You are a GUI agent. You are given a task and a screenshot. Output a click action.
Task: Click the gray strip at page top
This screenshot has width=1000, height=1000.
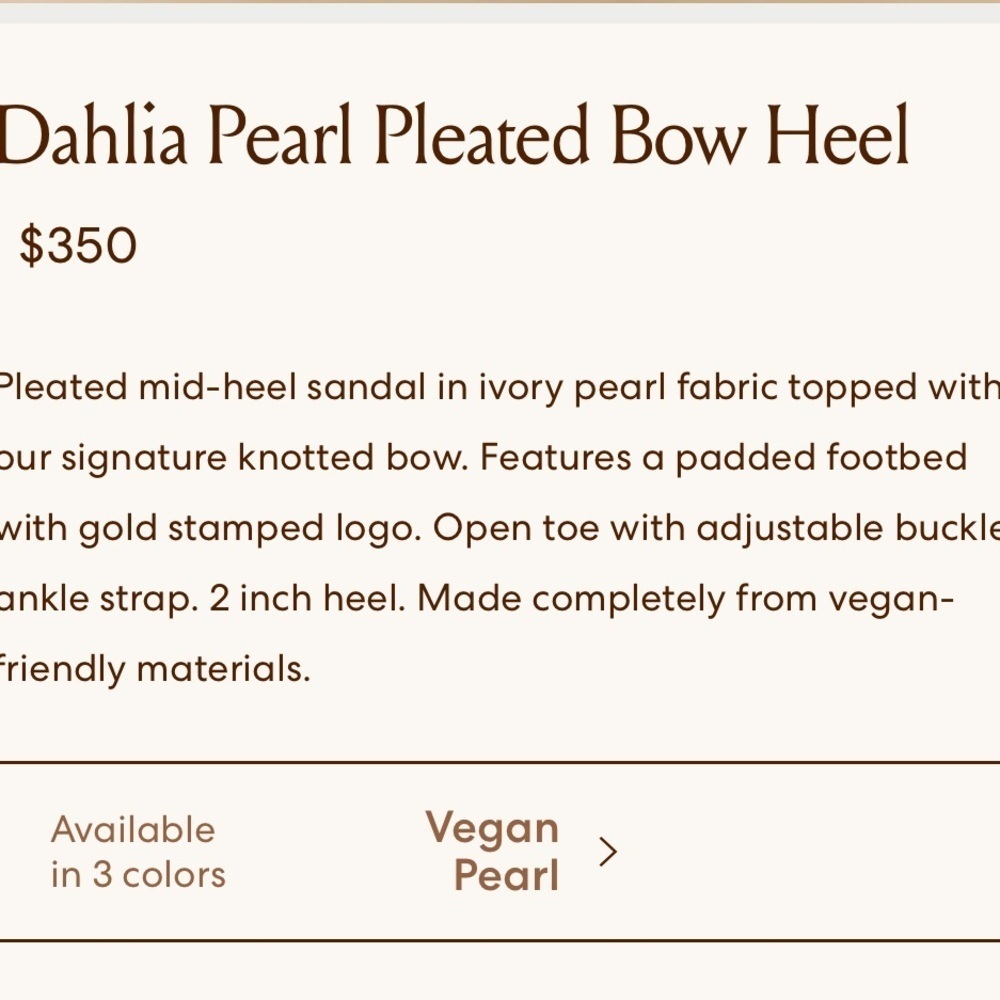500,13
